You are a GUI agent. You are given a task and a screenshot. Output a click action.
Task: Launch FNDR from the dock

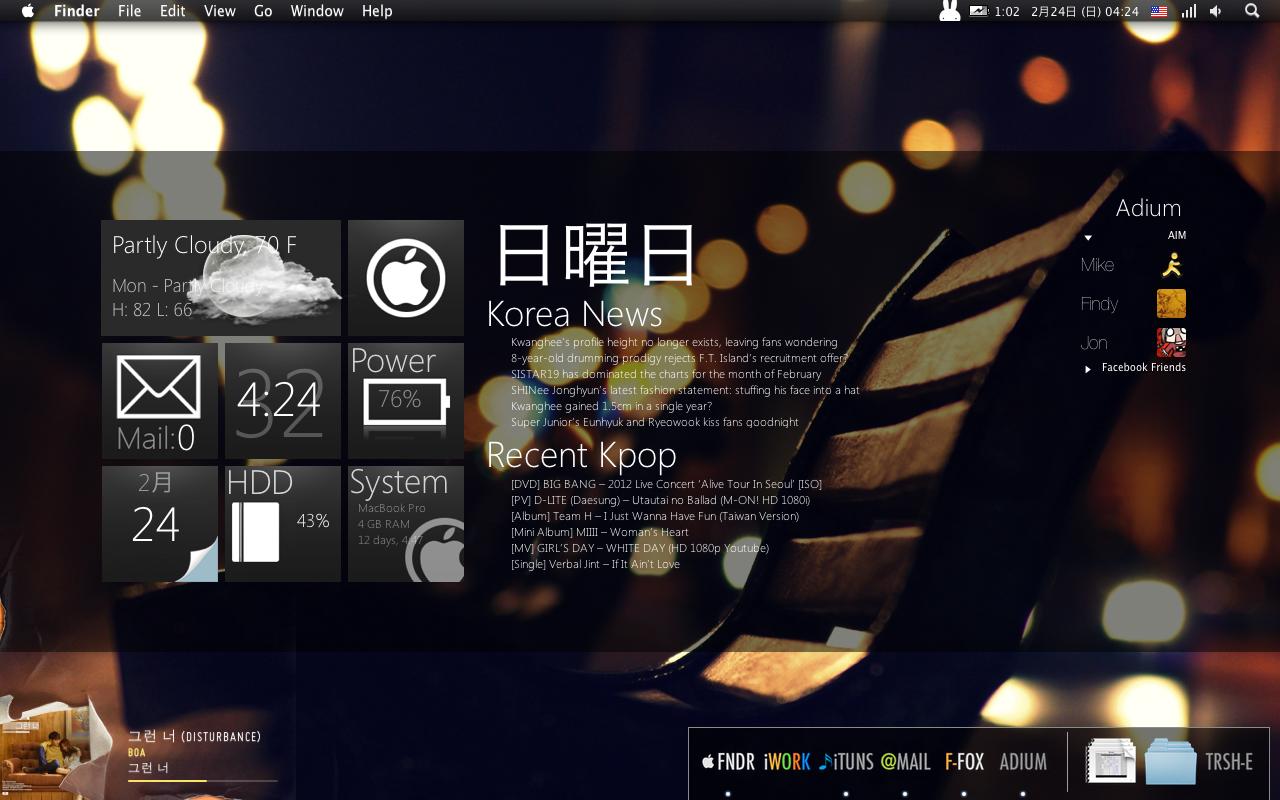728,762
